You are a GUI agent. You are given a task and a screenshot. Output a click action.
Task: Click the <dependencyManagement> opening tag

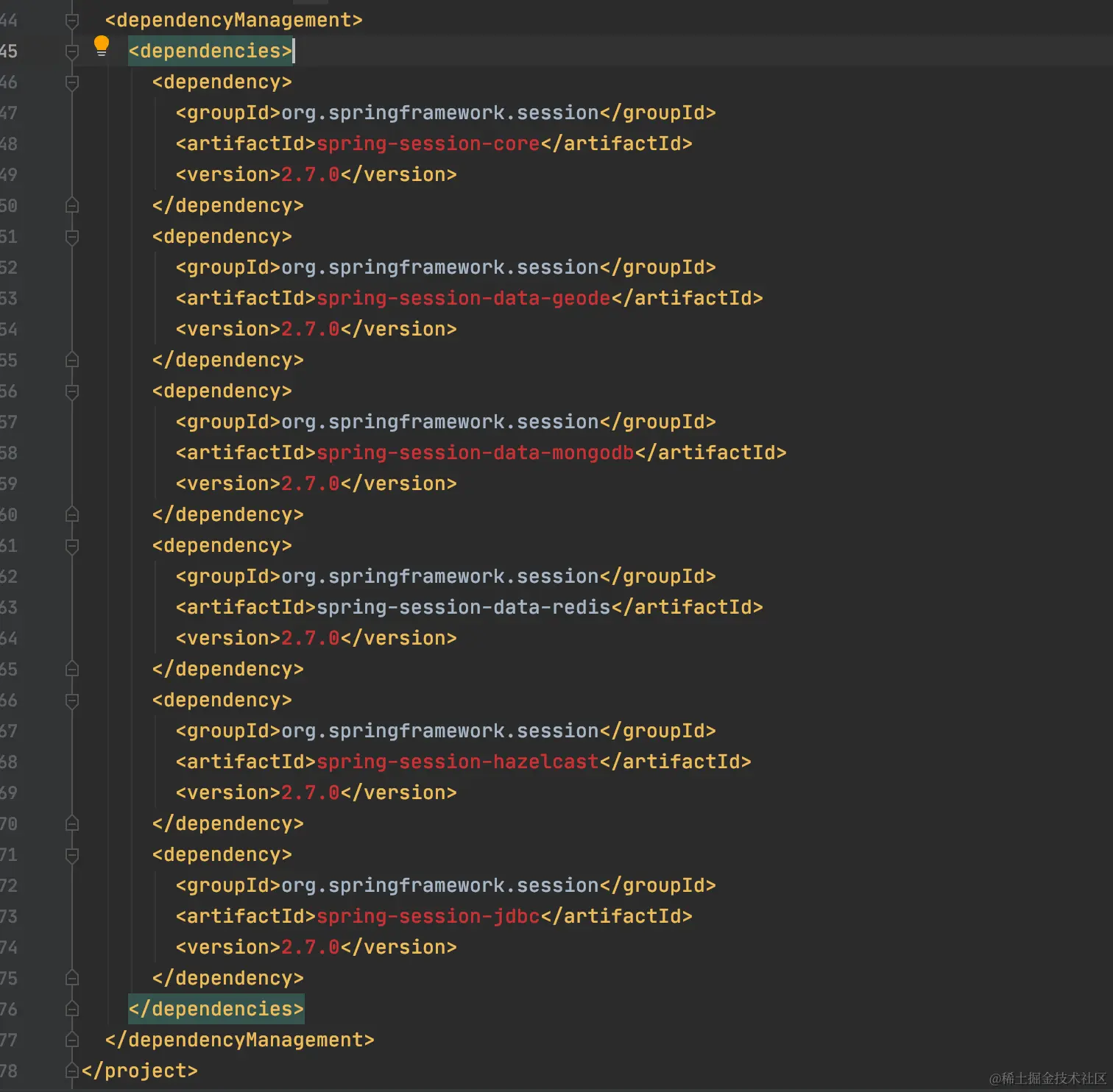(x=234, y=20)
